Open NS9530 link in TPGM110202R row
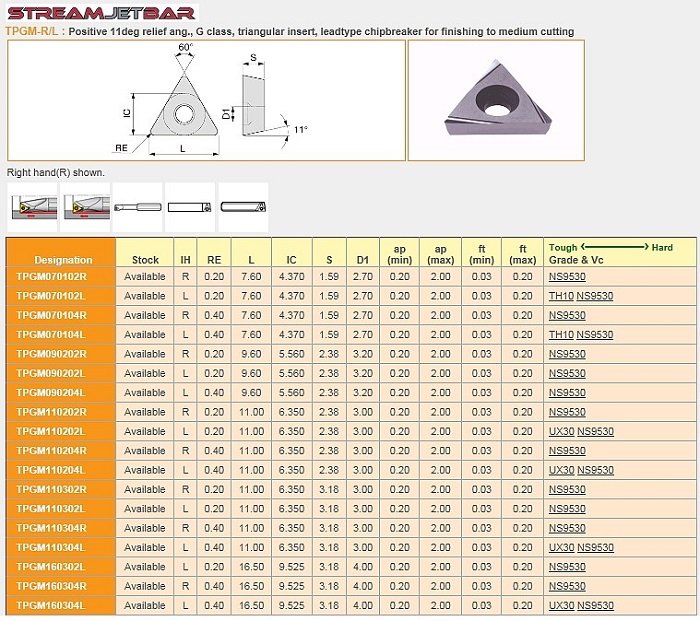 point(567,412)
